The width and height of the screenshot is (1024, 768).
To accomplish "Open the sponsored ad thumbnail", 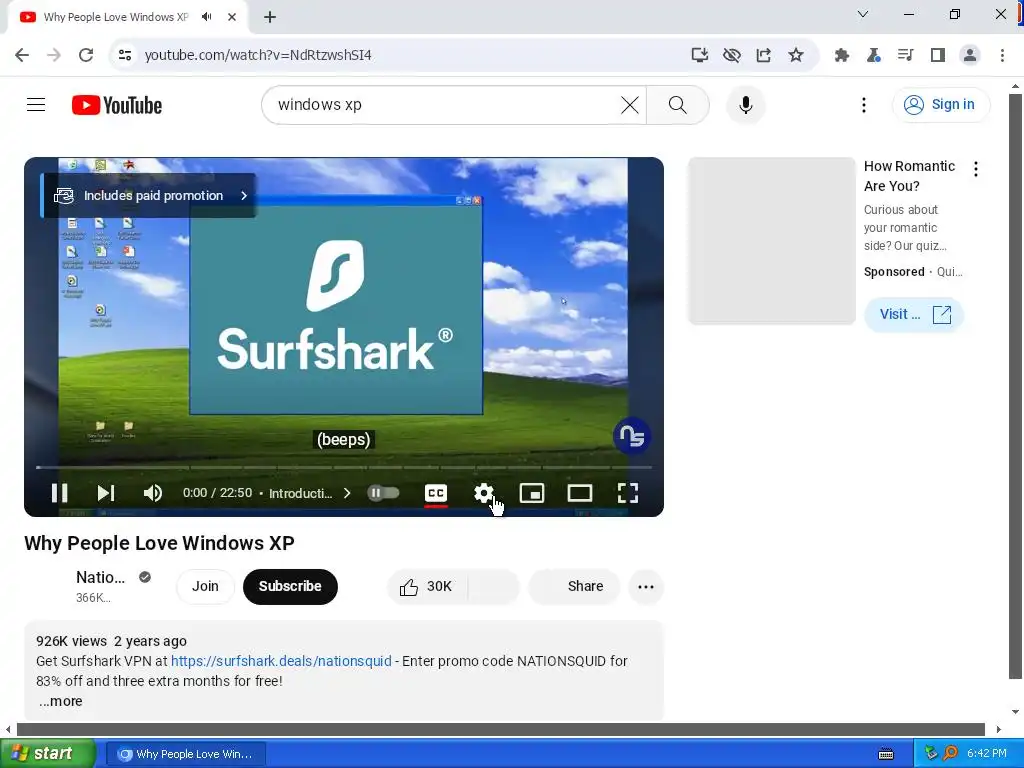I will 772,240.
